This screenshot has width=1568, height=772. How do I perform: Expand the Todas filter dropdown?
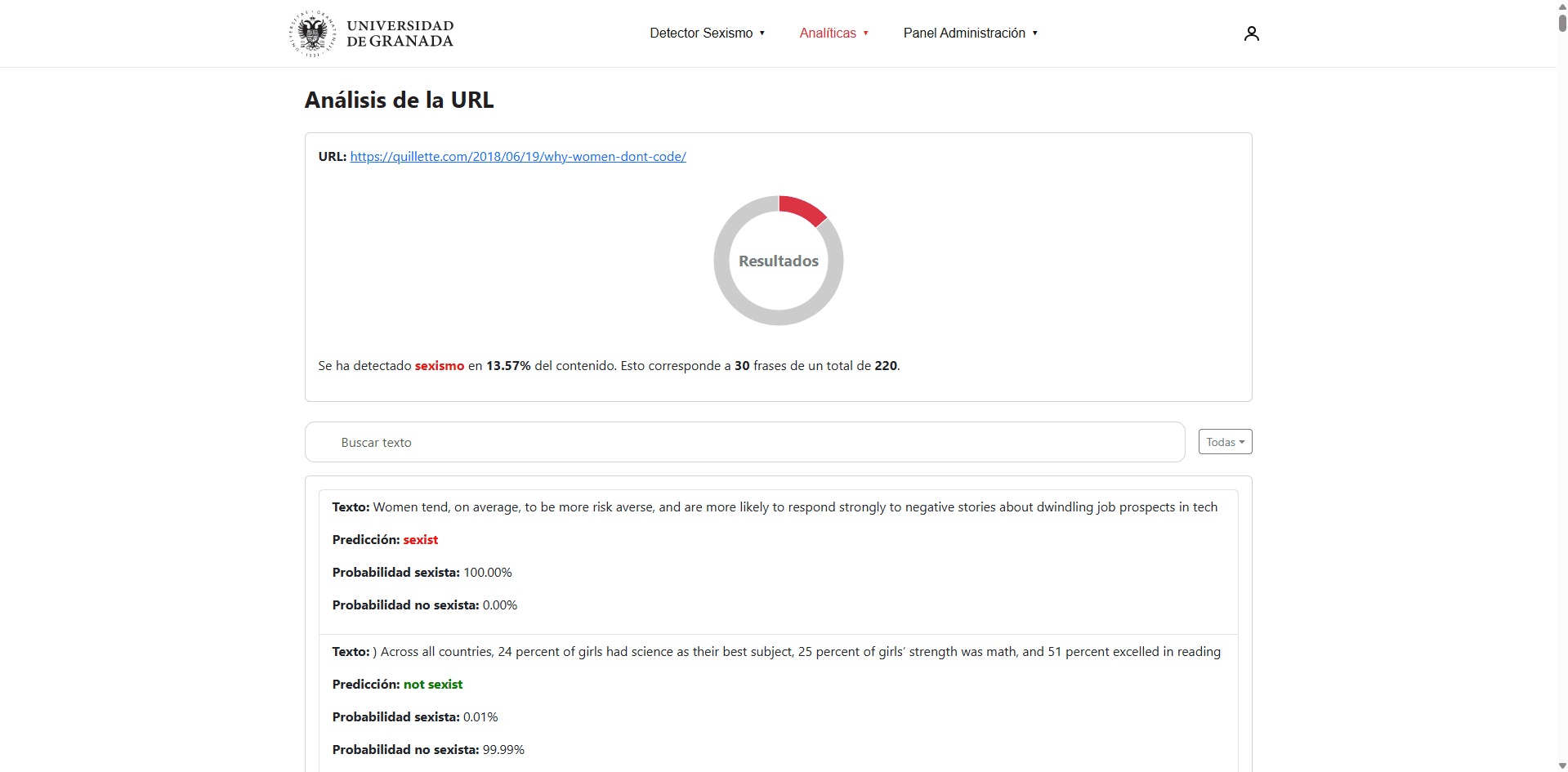pos(1225,442)
